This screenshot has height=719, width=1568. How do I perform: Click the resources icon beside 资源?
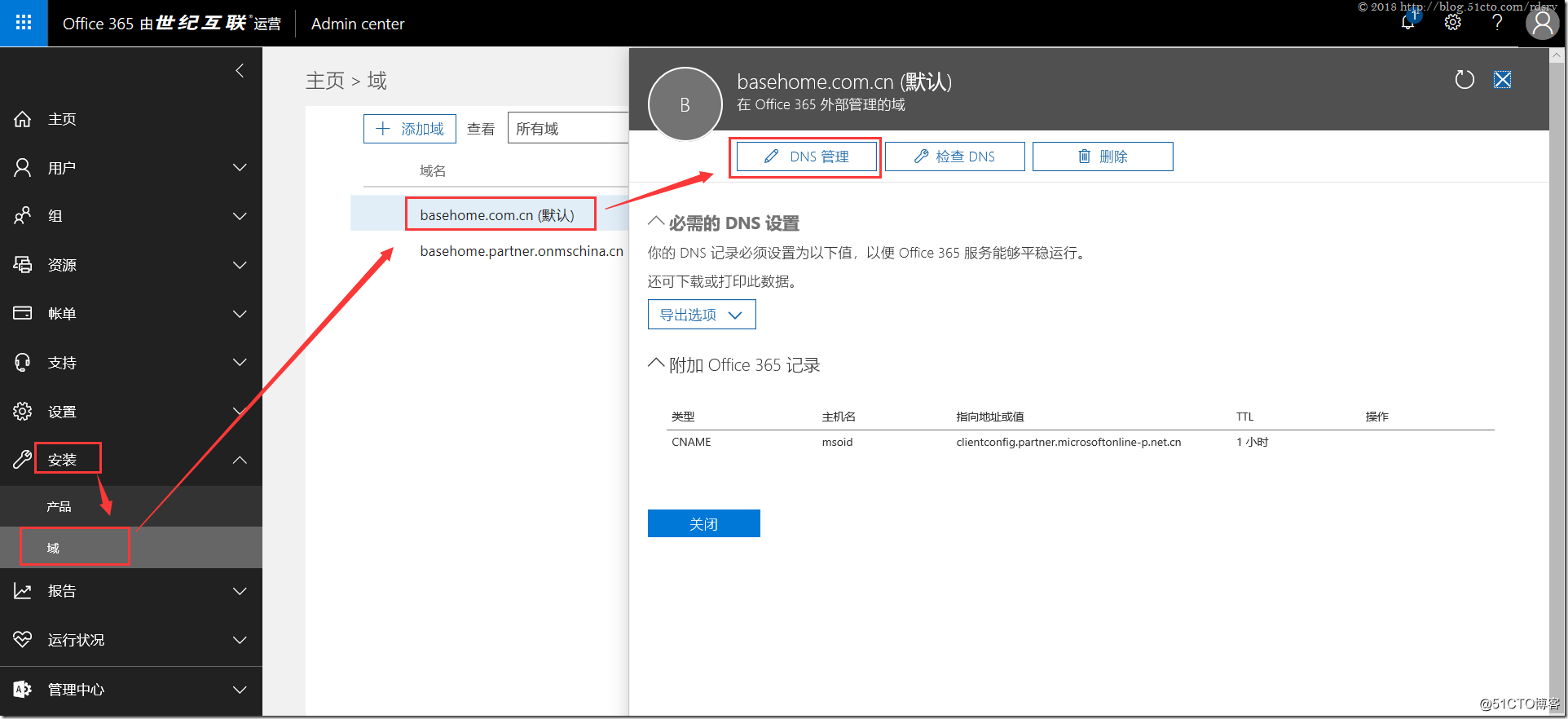23,265
